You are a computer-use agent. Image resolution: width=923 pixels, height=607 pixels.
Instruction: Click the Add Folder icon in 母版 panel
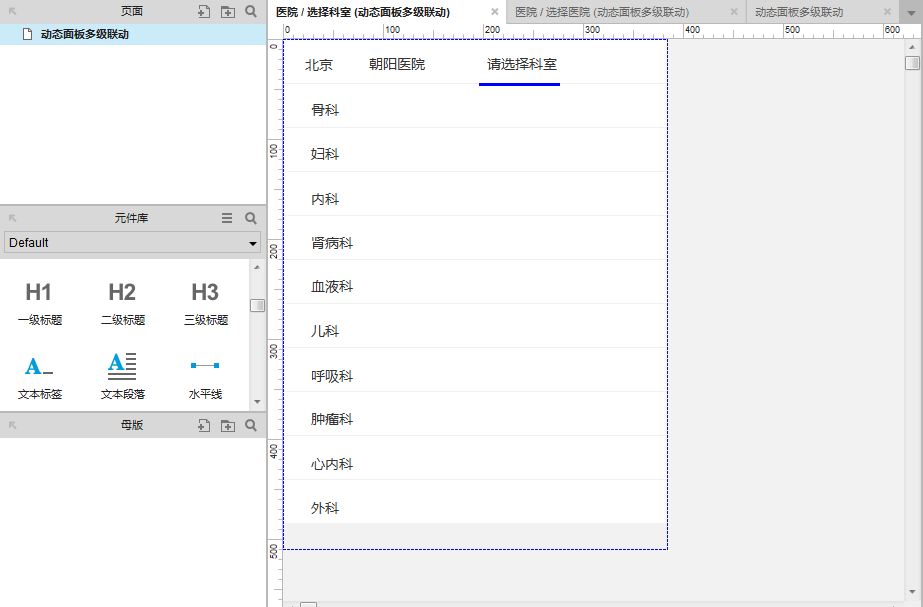click(x=227, y=424)
